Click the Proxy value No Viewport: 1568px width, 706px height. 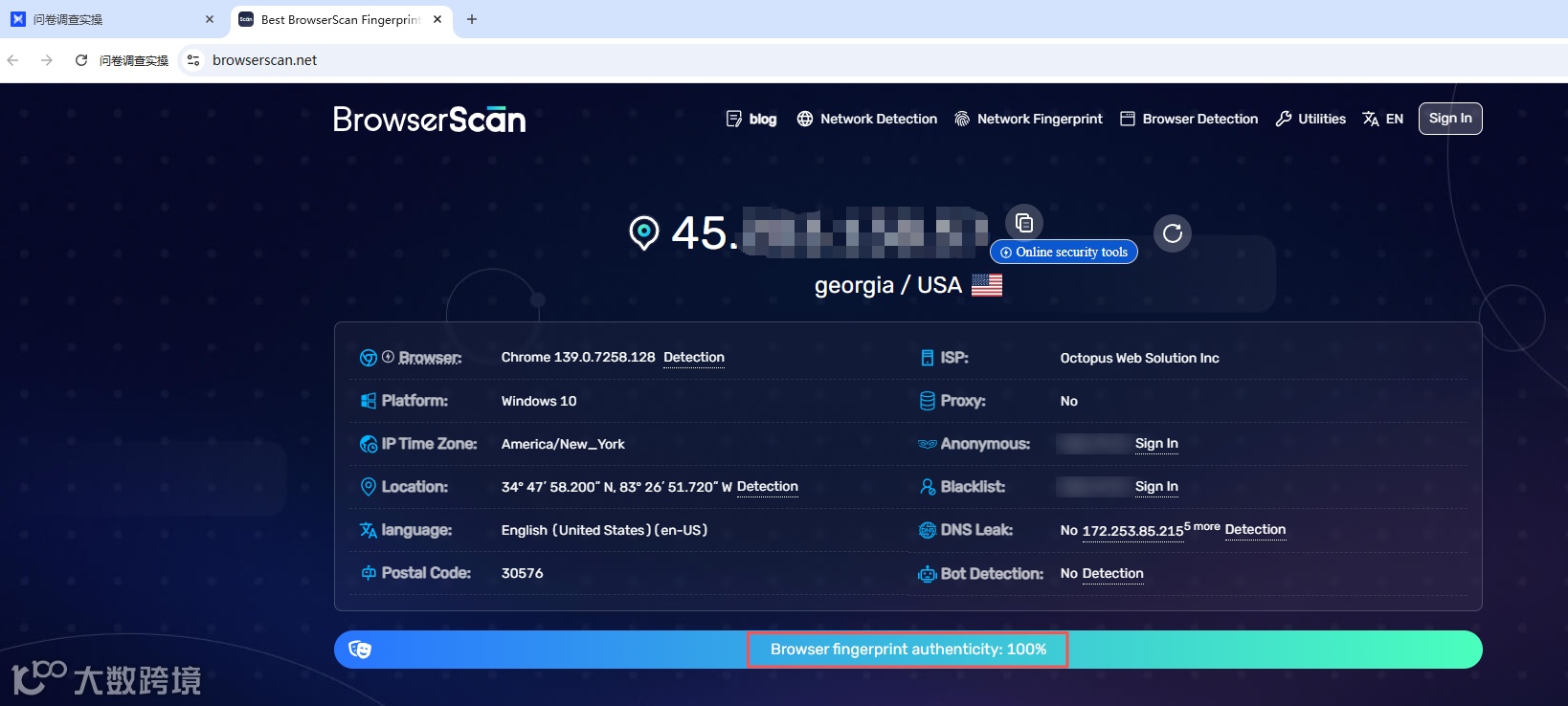pos(1069,401)
